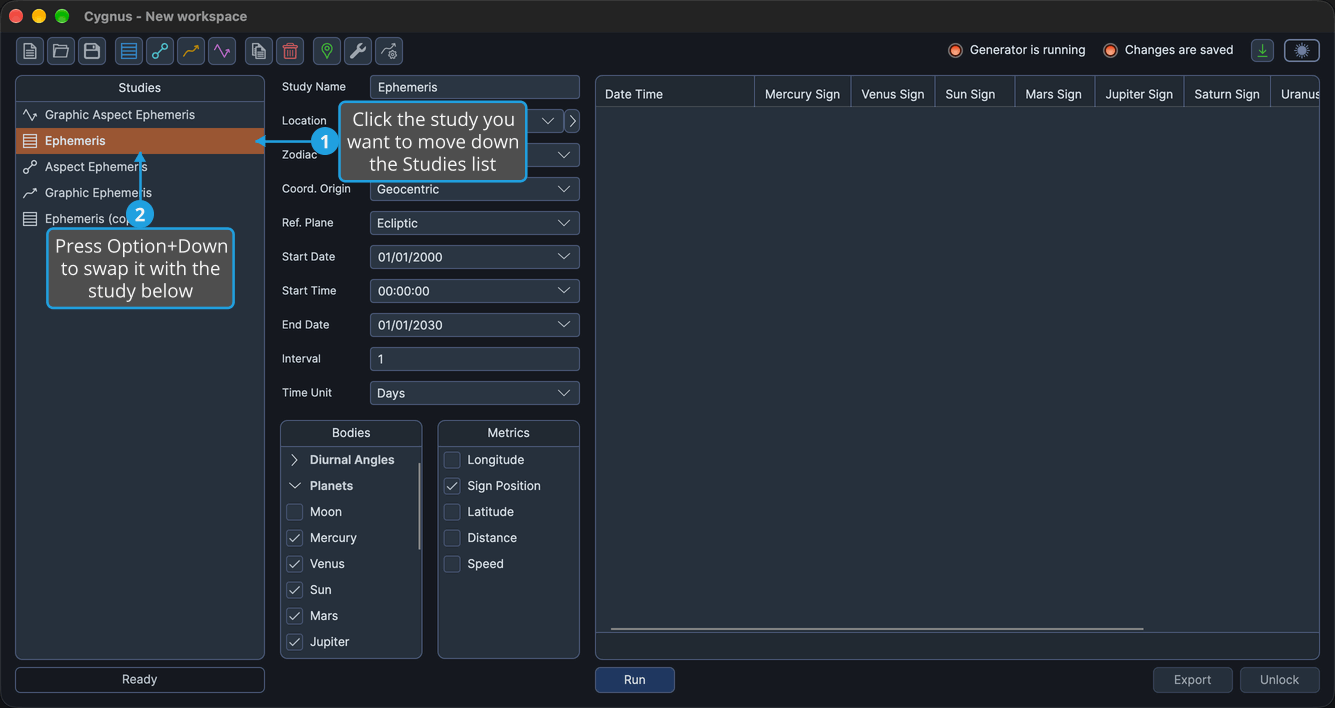1335x708 pixels.
Task: Save workspace using the floppy disk icon
Action: [92, 51]
